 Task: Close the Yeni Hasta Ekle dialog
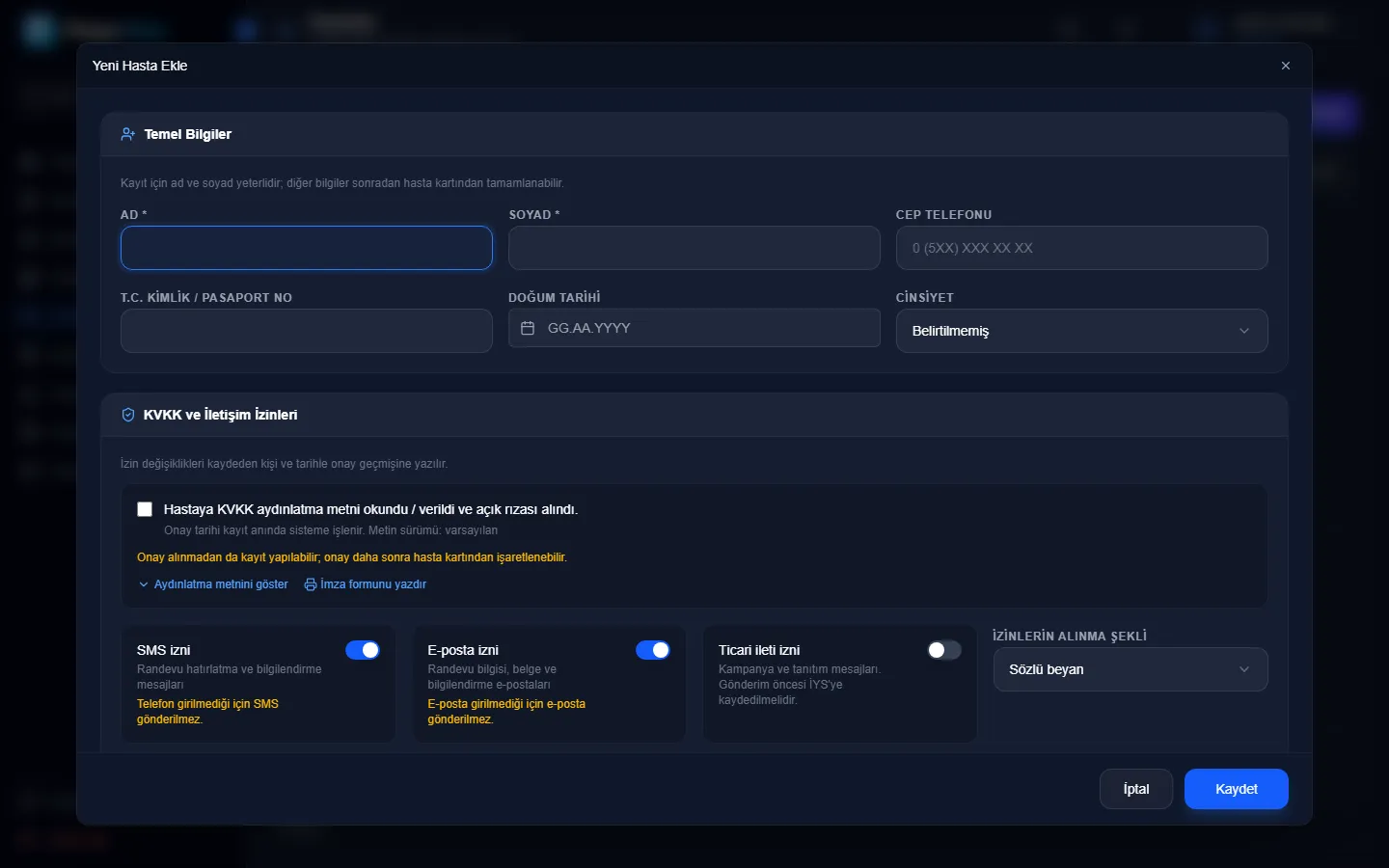pos(1285,66)
